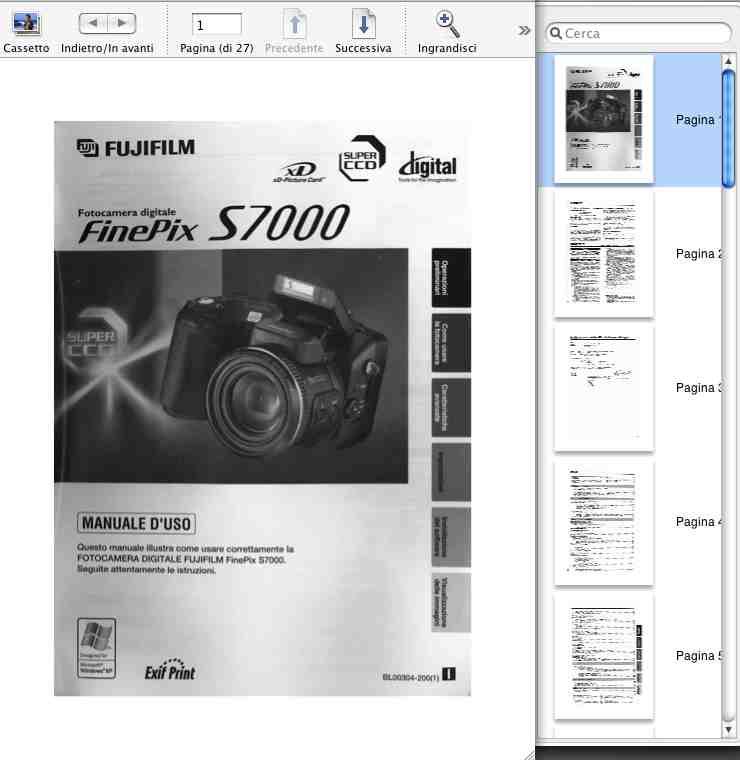Open the Pagina 2 thumbnail
The image size is (740, 760).
[x=604, y=253]
